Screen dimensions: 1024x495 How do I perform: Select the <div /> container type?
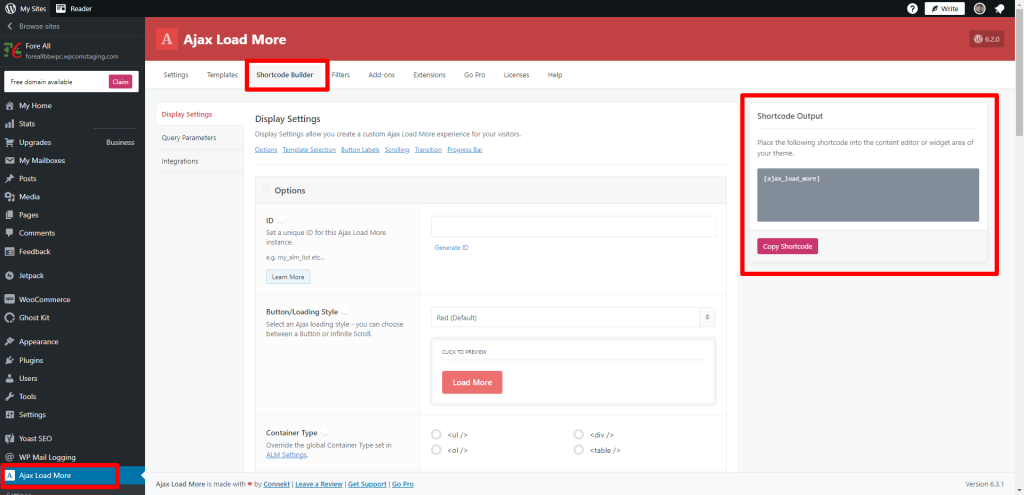coord(579,435)
